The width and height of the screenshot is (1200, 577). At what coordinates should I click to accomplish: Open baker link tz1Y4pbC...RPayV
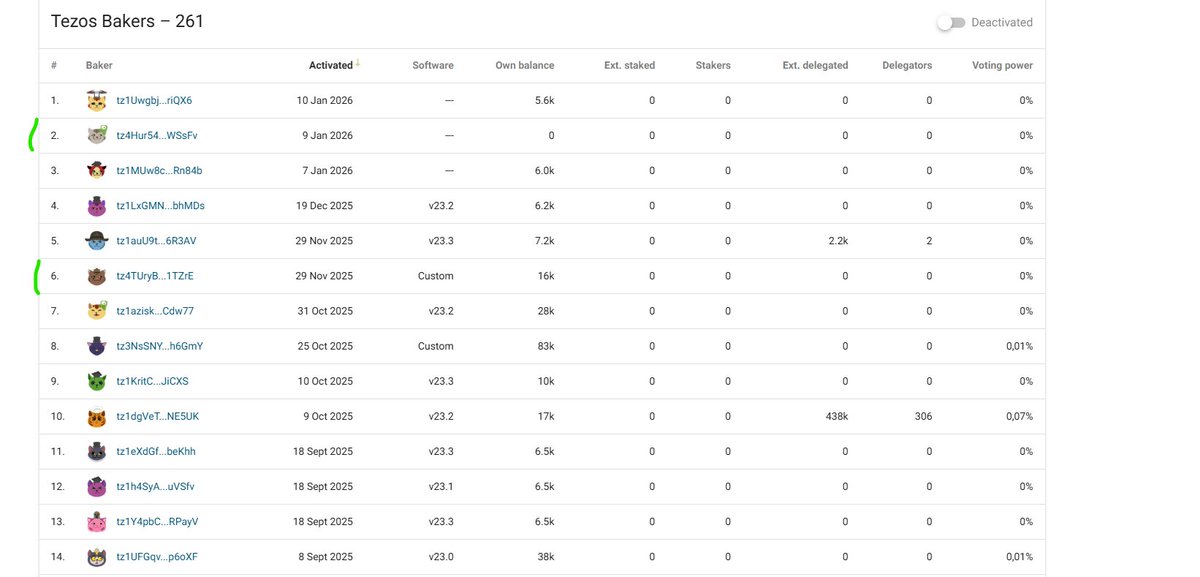click(157, 521)
